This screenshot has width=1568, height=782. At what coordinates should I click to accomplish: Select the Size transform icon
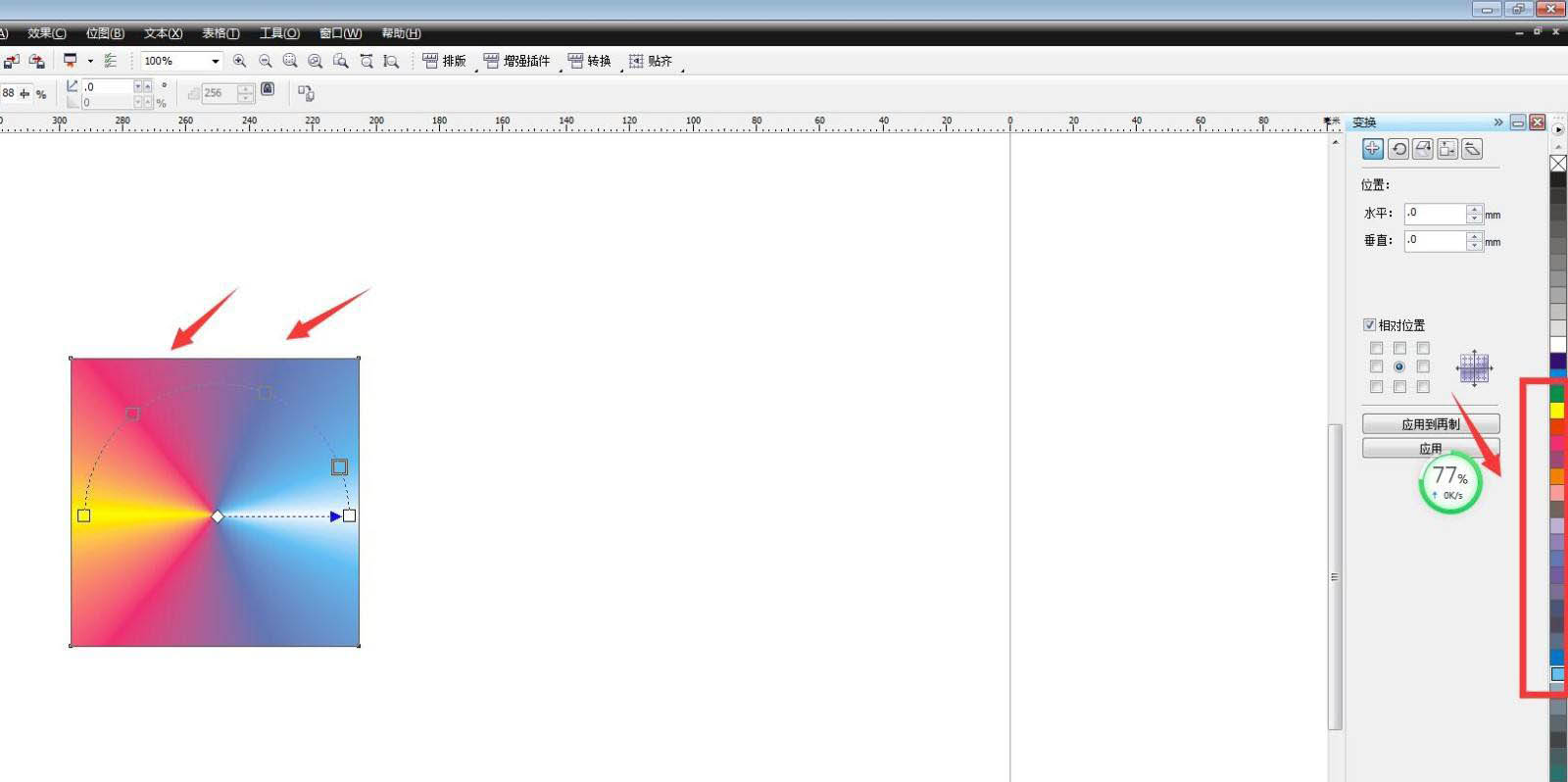coord(1447,149)
